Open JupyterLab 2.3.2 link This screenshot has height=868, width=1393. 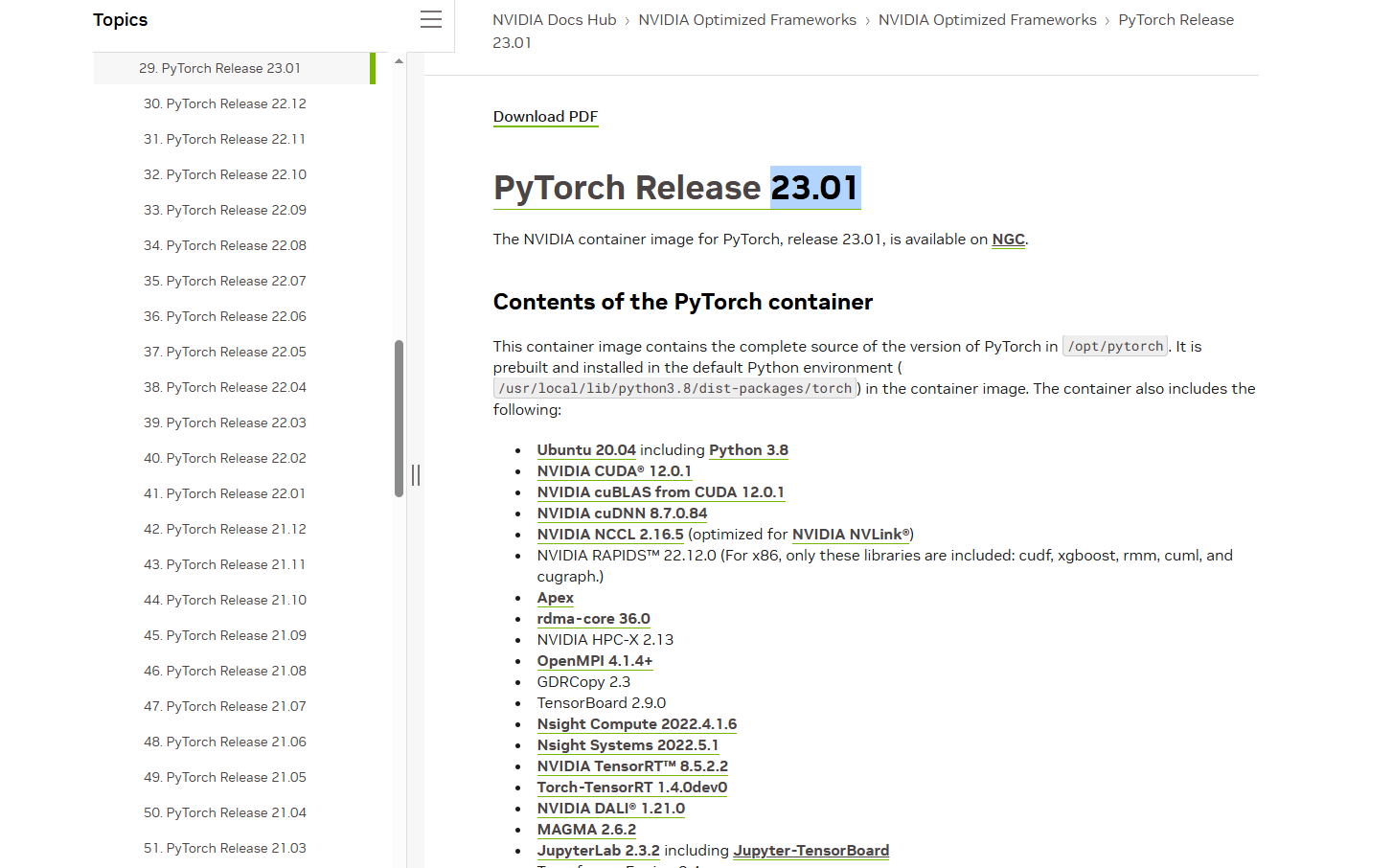(x=598, y=851)
